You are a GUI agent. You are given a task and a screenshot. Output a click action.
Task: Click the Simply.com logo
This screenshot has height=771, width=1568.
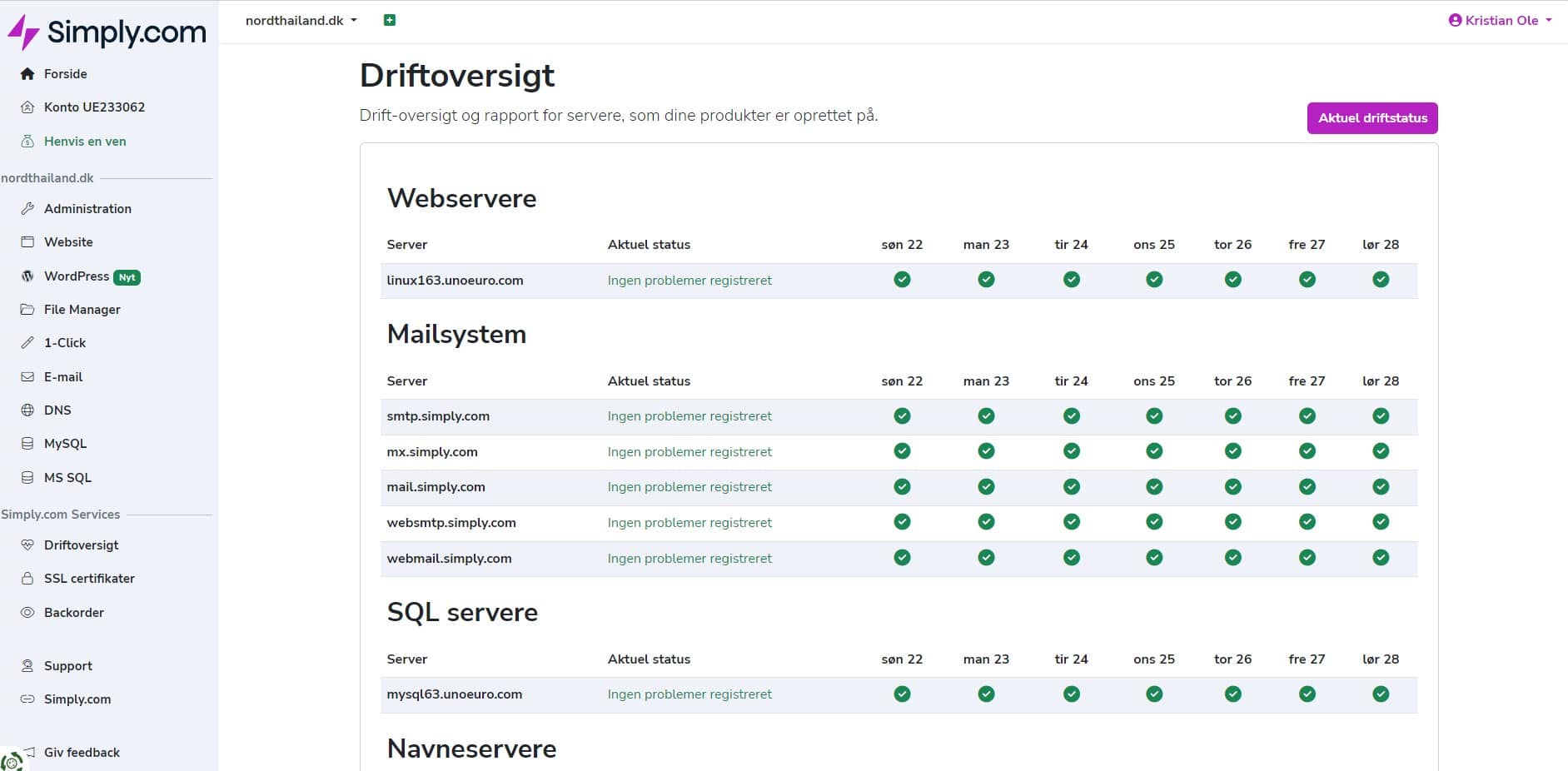tap(107, 32)
